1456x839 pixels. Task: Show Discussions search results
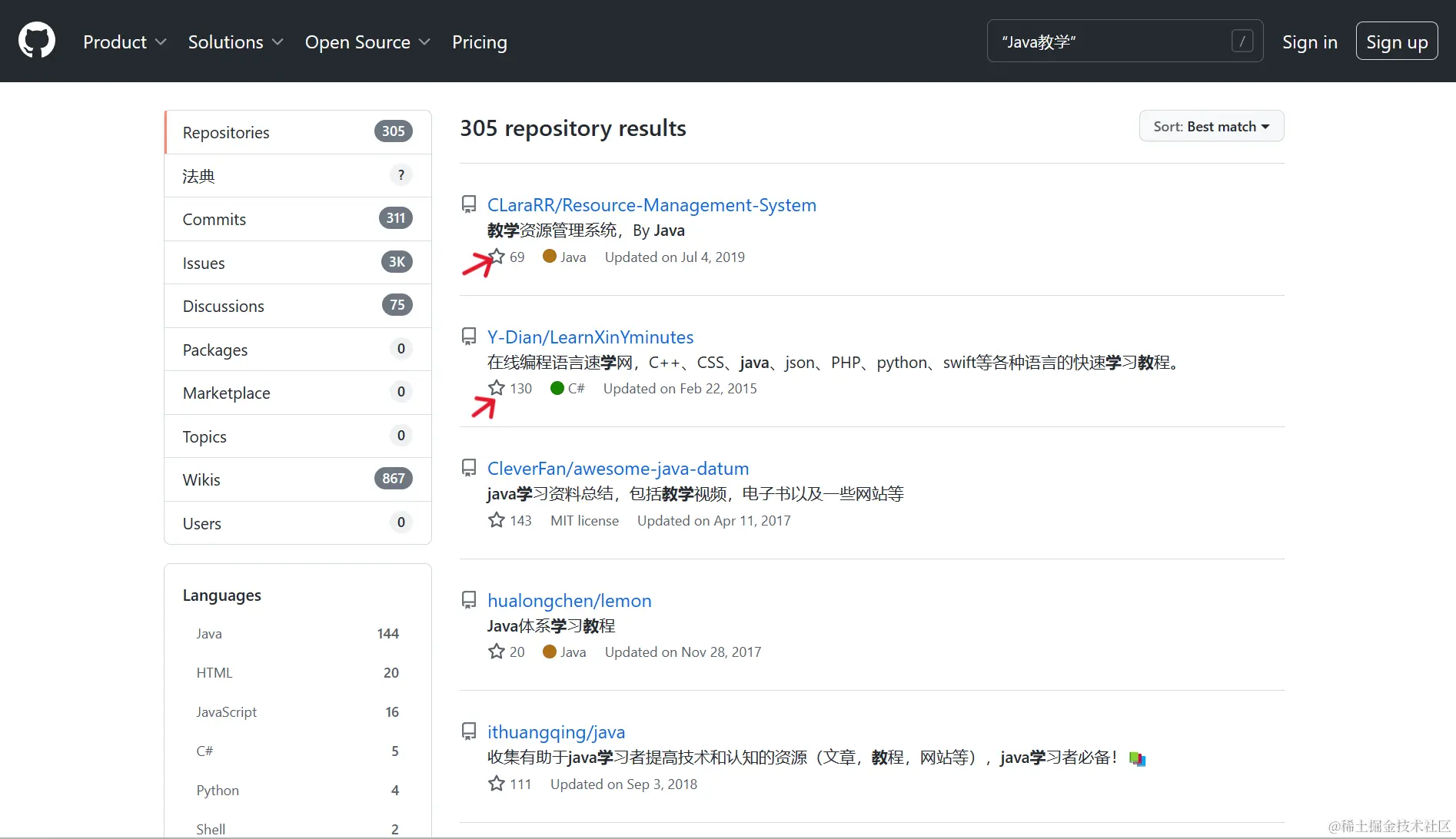point(298,306)
